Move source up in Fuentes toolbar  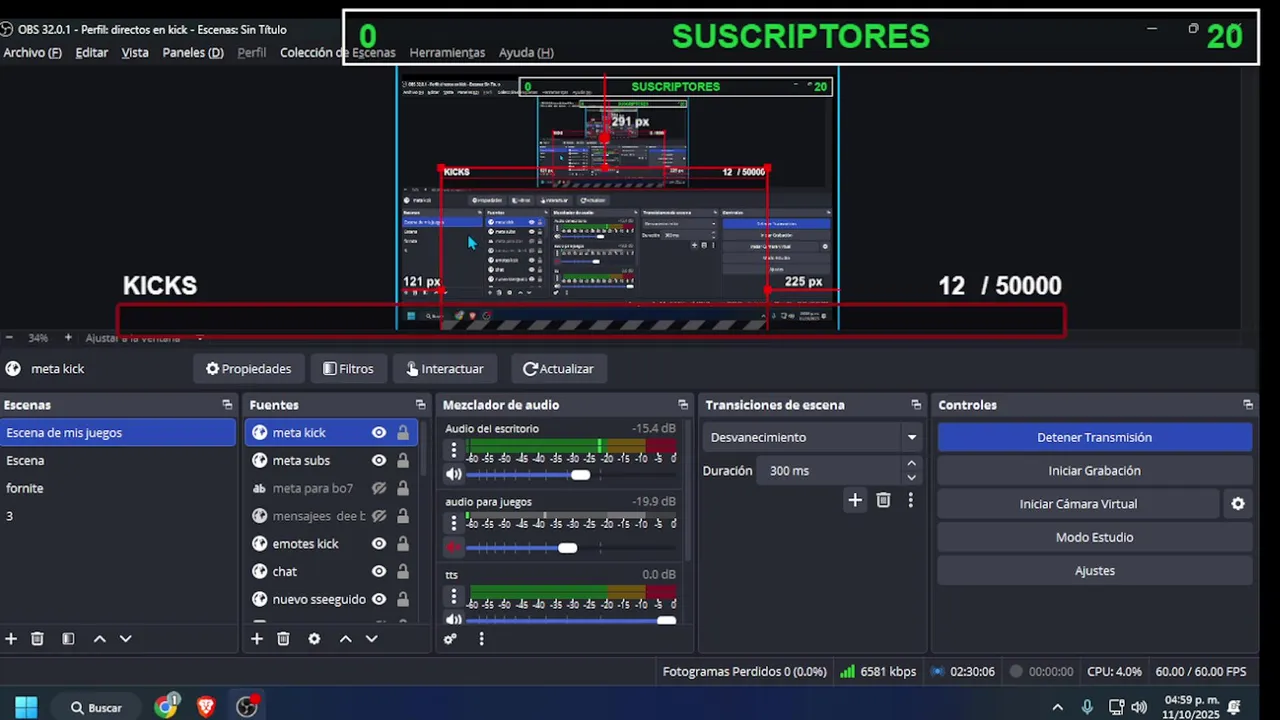click(346, 639)
